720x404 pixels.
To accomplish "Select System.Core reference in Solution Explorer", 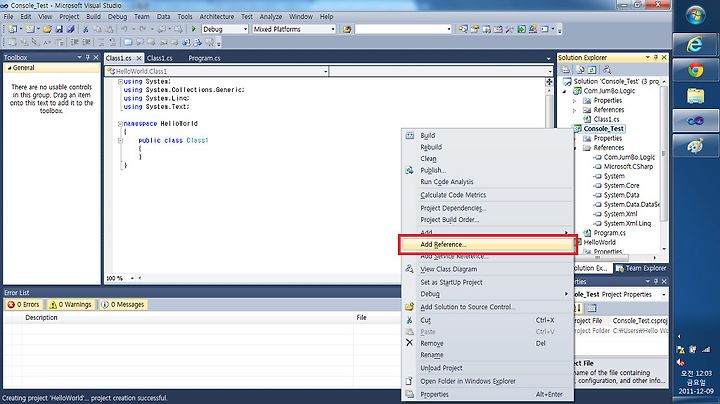I will 621,186.
